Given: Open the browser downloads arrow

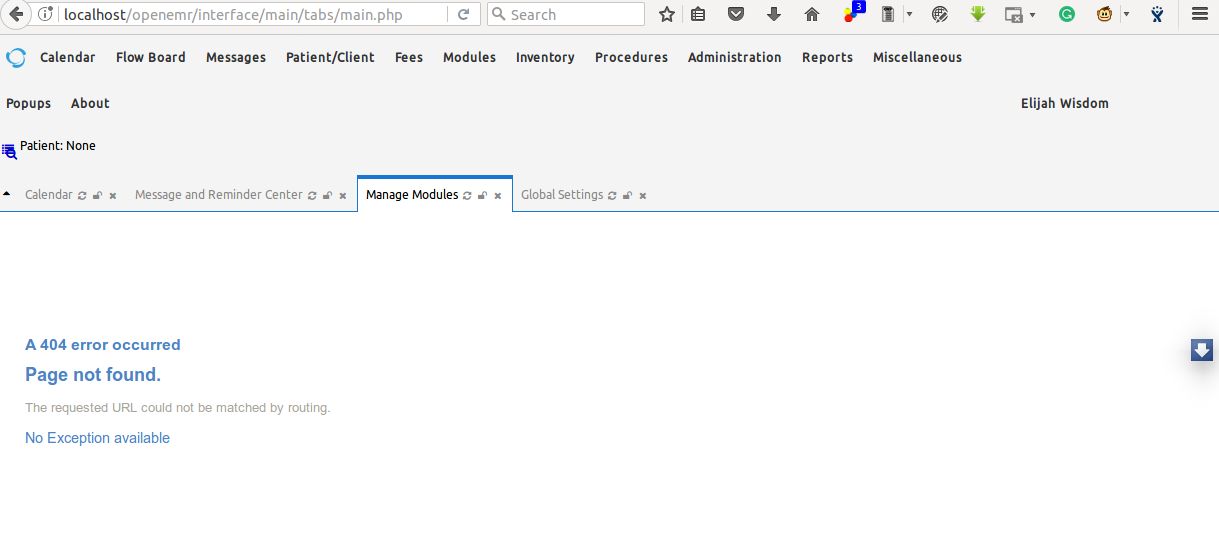Looking at the screenshot, I should click(x=773, y=14).
